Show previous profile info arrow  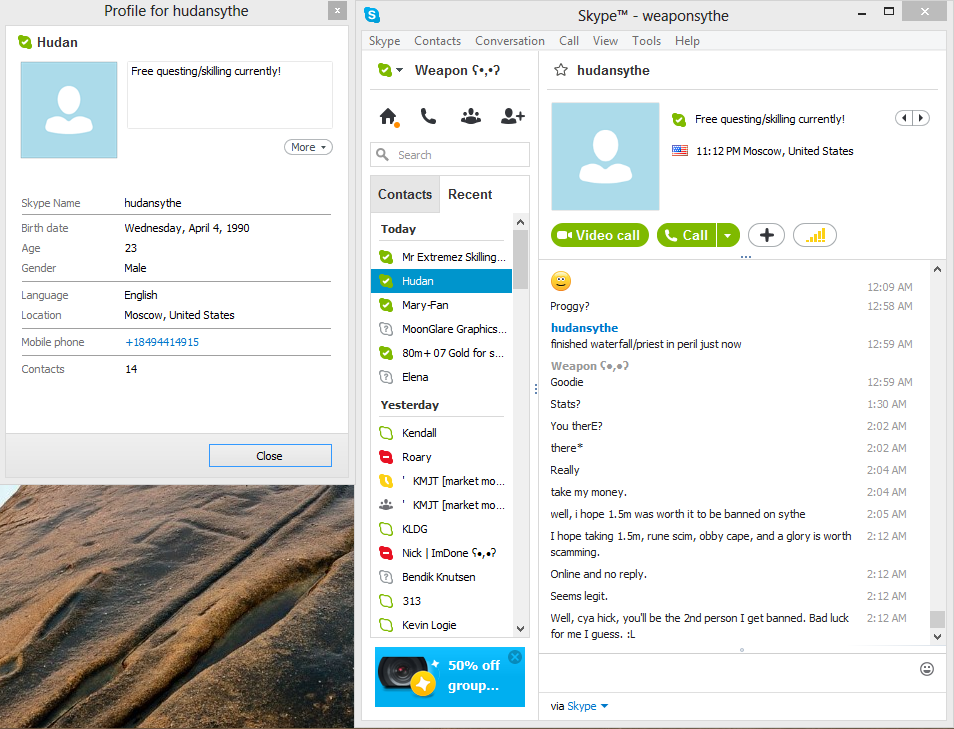pos(904,118)
